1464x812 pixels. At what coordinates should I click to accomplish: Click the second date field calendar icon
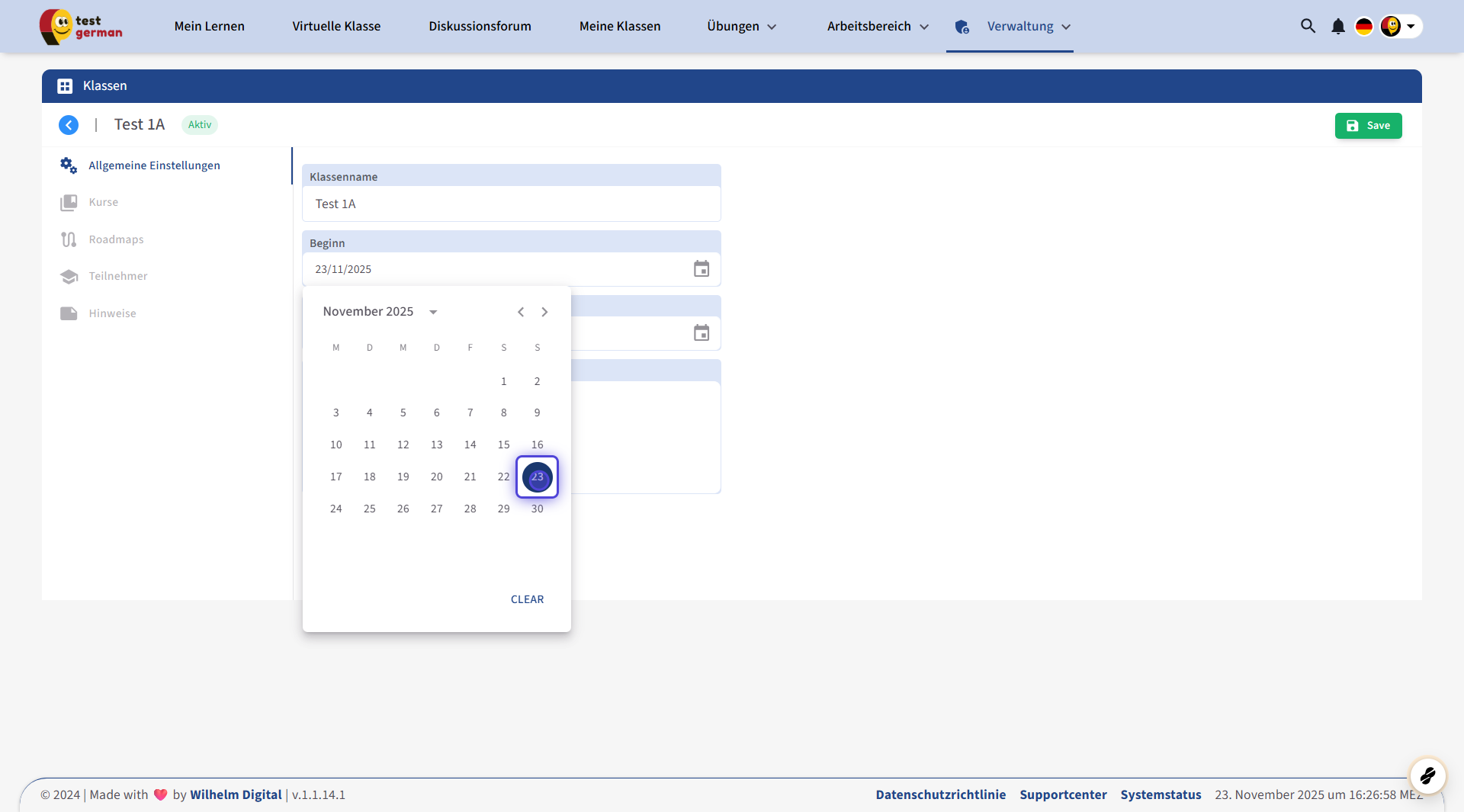point(701,333)
